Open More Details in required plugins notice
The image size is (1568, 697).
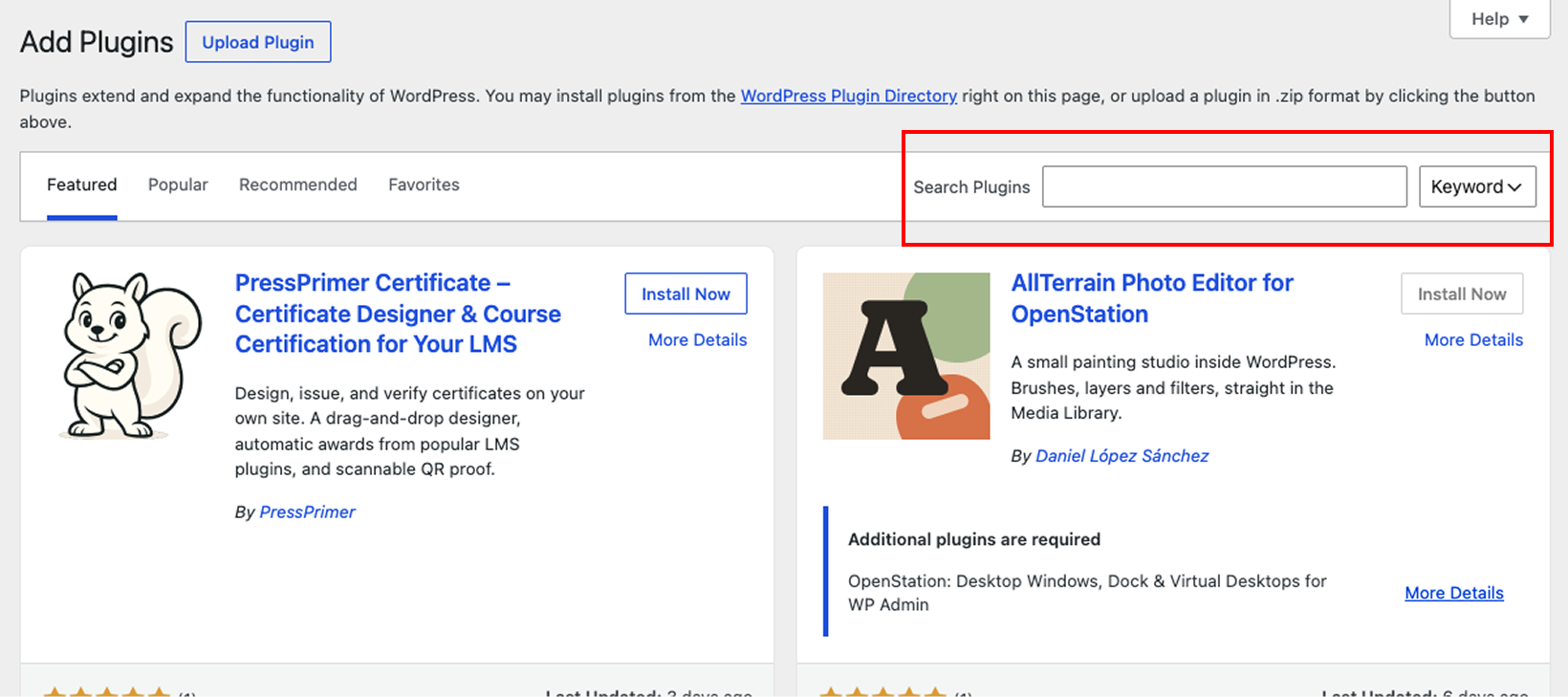pyautogui.click(x=1454, y=593)
